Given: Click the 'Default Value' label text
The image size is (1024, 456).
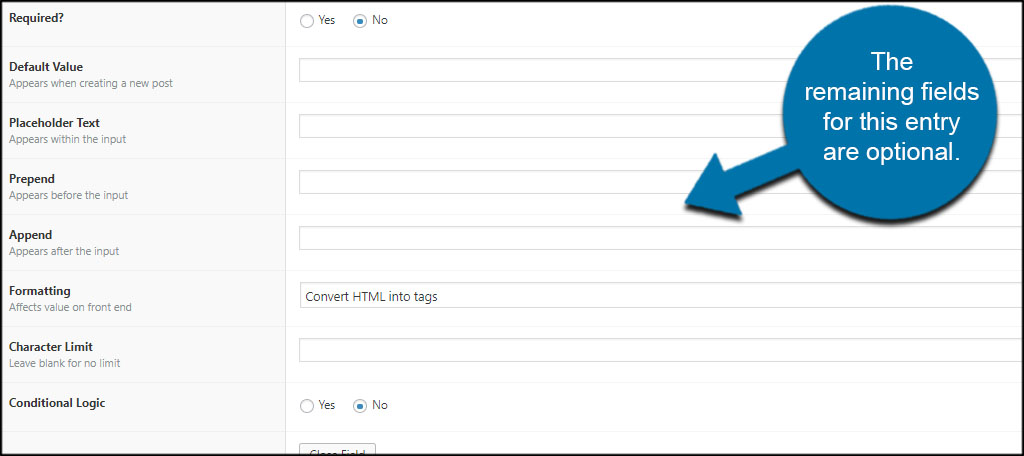Looking at the screenshot, I should click(46, 67).
